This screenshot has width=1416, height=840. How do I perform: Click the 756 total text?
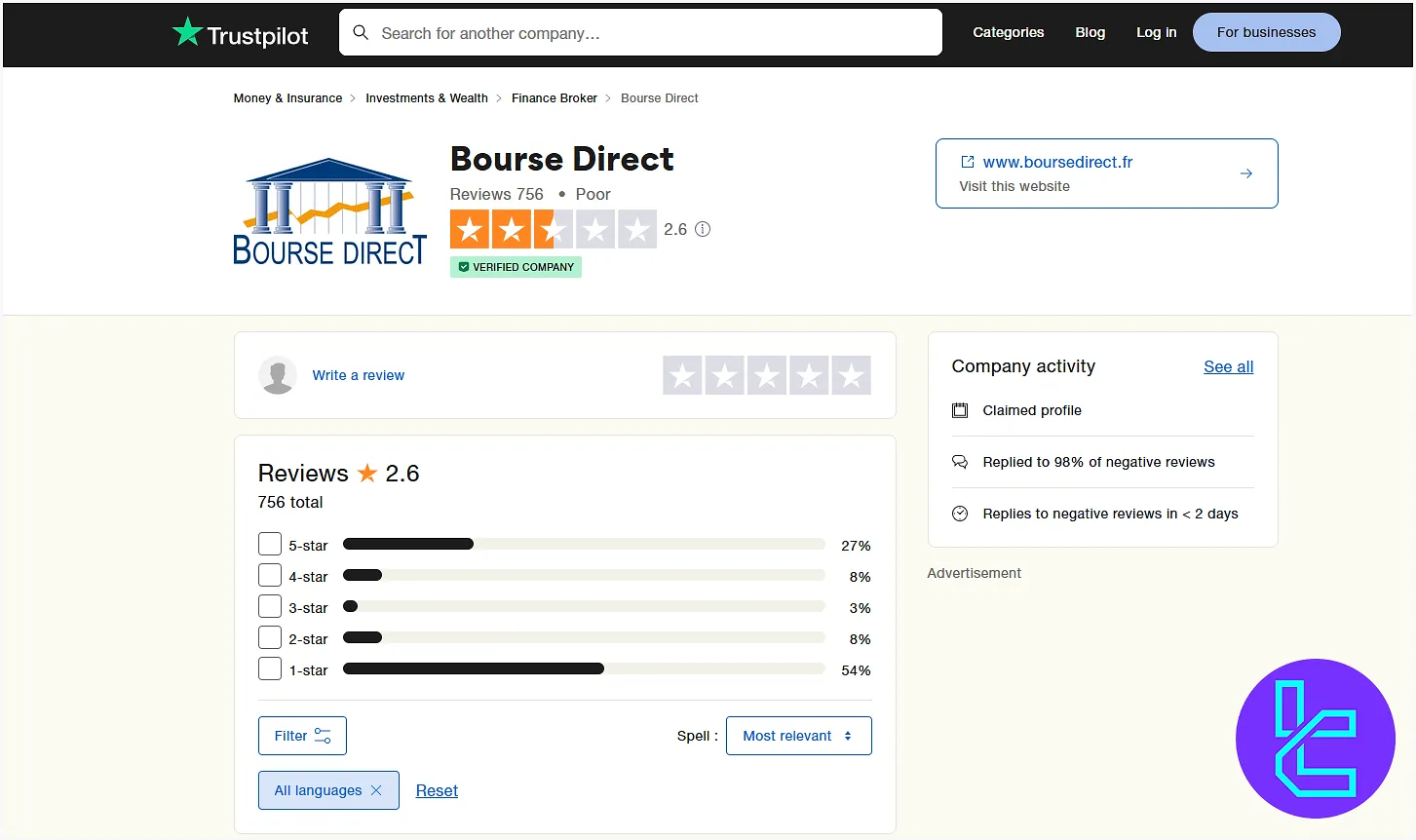290,502
